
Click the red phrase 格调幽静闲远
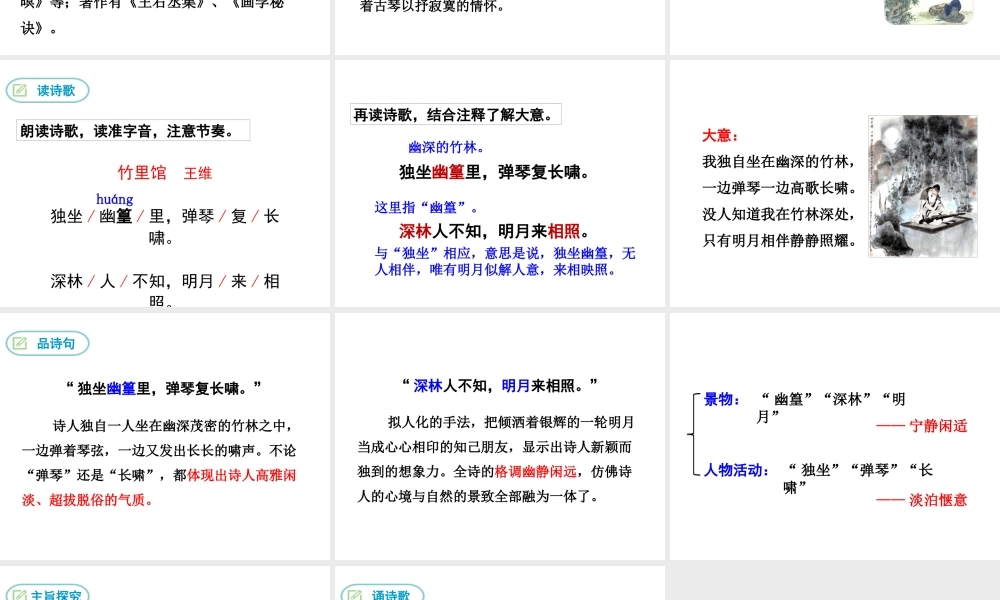coord(536,472)
